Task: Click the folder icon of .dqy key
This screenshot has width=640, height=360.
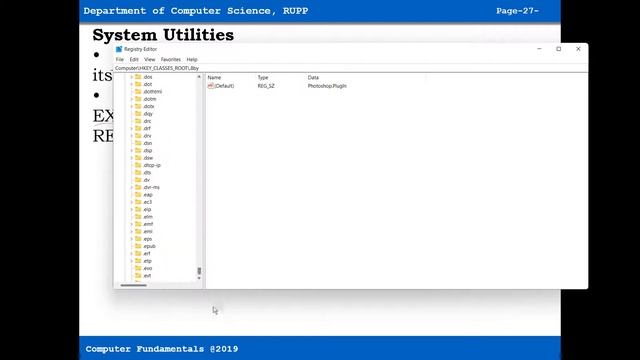Action: (x=138, y=113)
